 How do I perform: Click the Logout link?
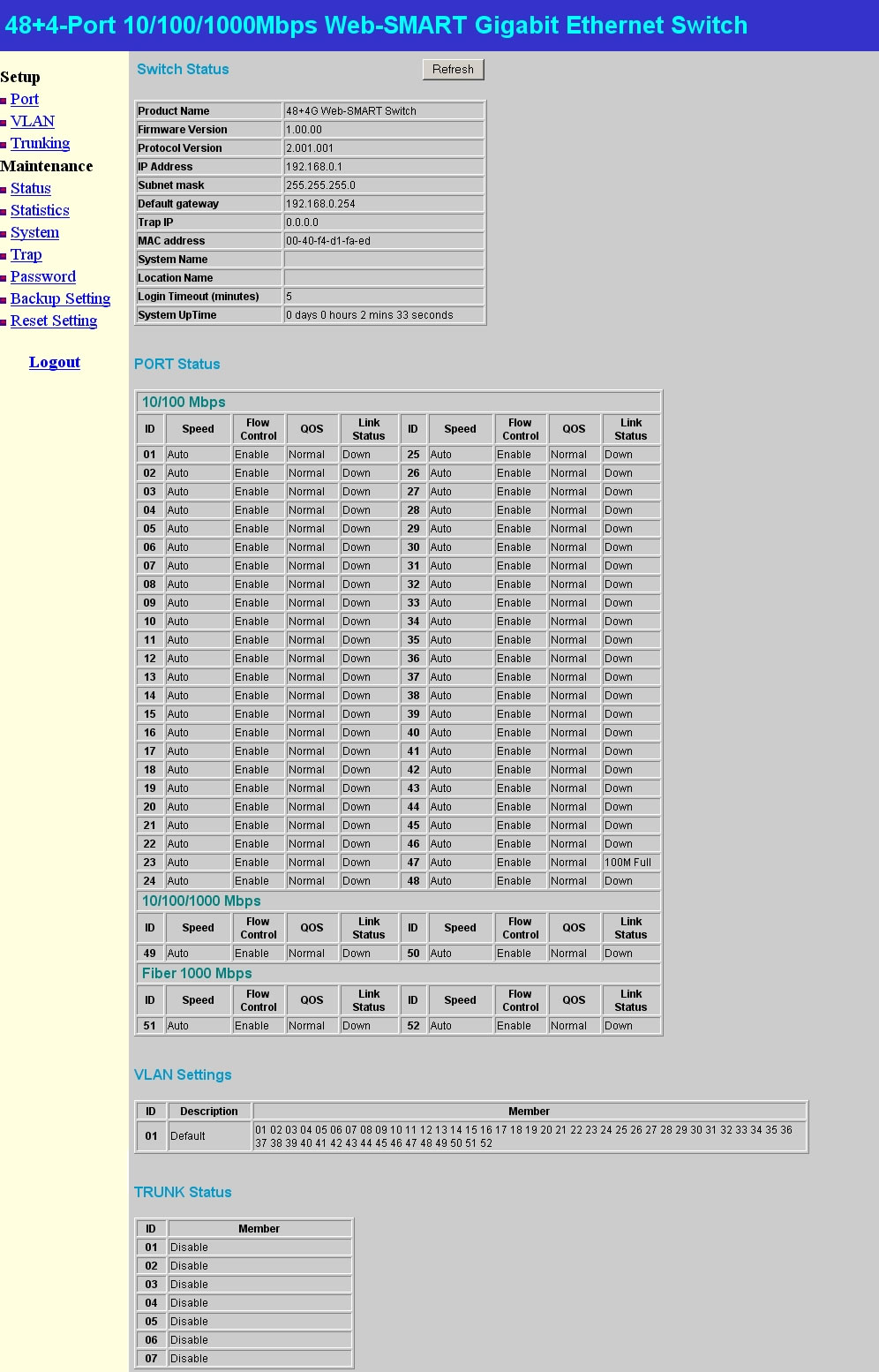[x=55, y=362]
